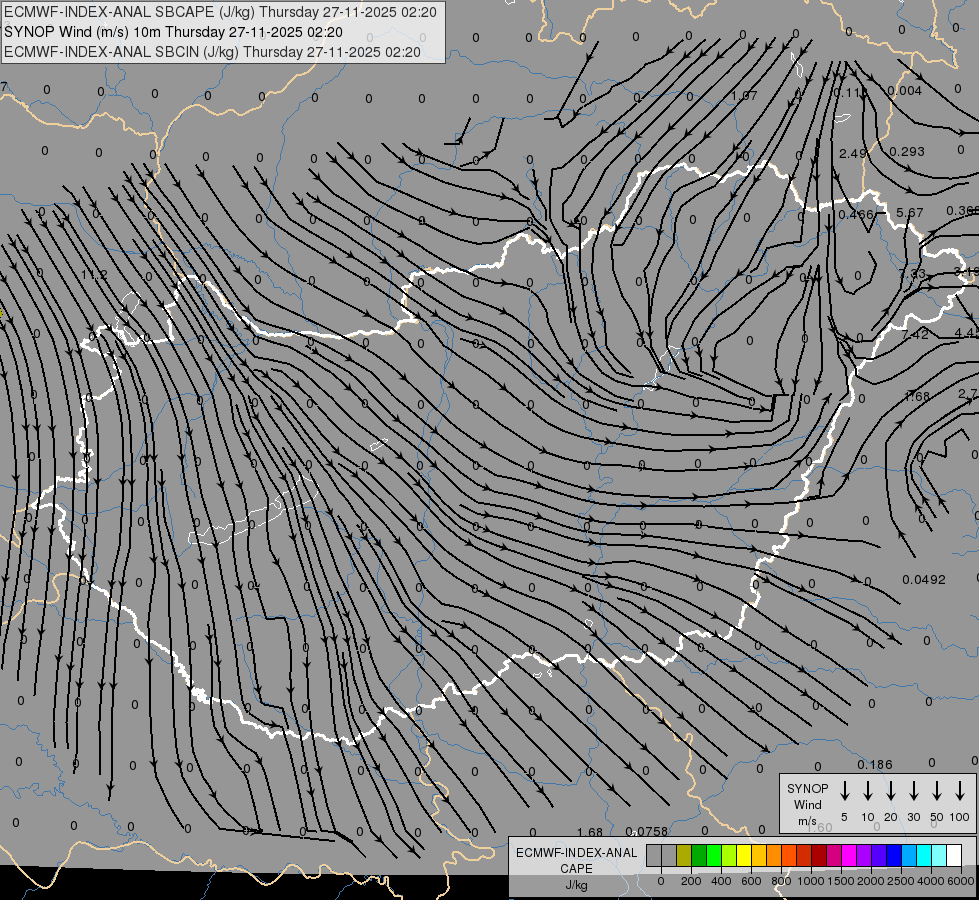Click the 0.186 value on the map
The width and height of the screenshot is (979, 900).
click(875, 764)
